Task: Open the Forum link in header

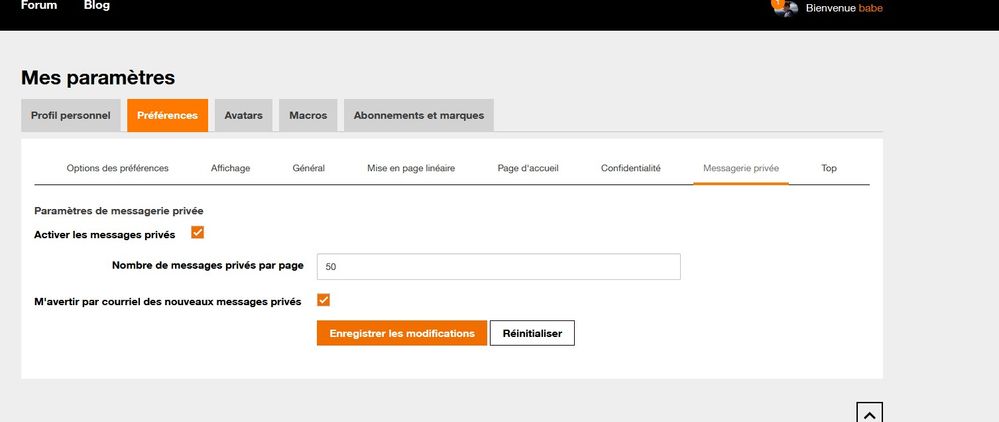Action: pyautogui.click(x=39, y=6)
